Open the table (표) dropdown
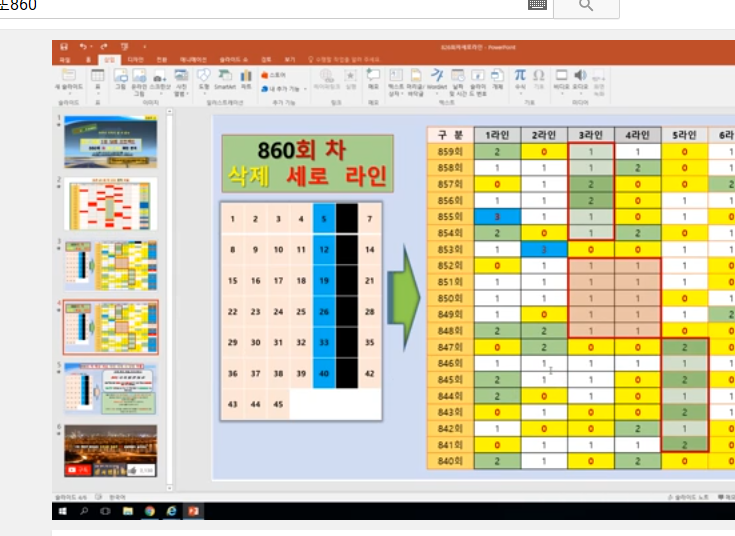Viewport: 735px width, 536px height. [98, 87]
